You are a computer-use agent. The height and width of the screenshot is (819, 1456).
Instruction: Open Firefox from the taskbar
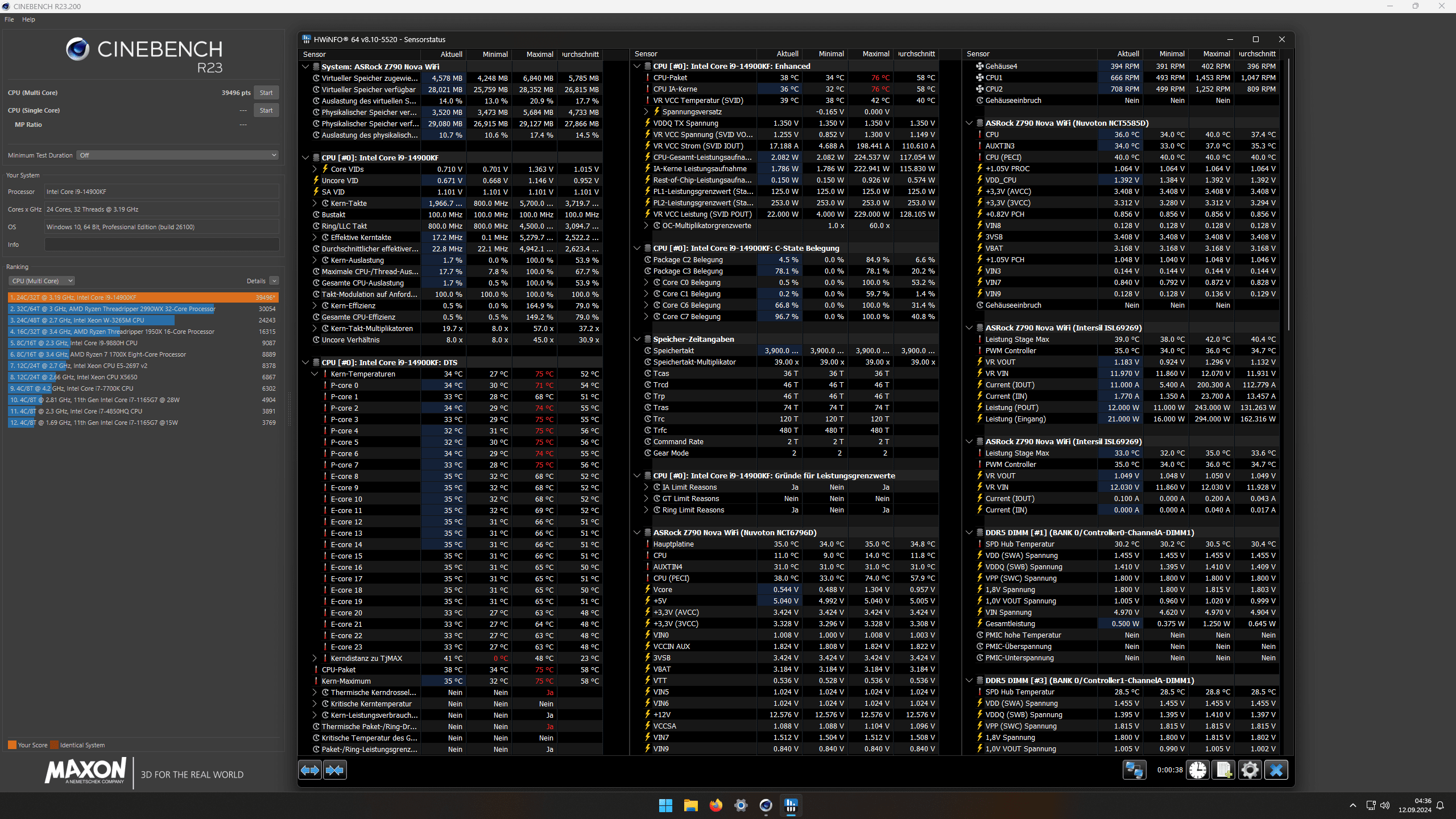[715, 805]
